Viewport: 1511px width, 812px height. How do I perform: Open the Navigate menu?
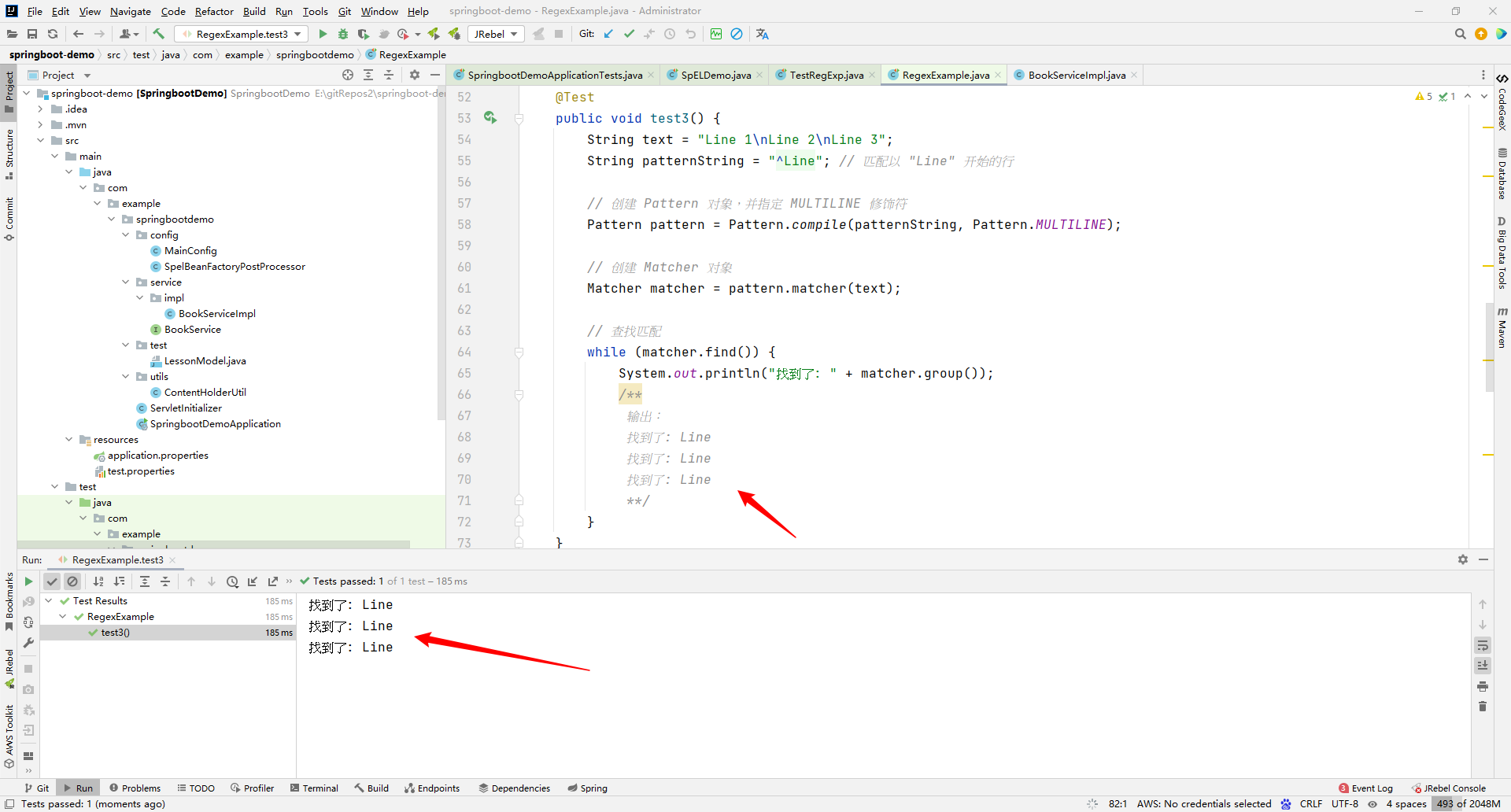coord(130,11)
